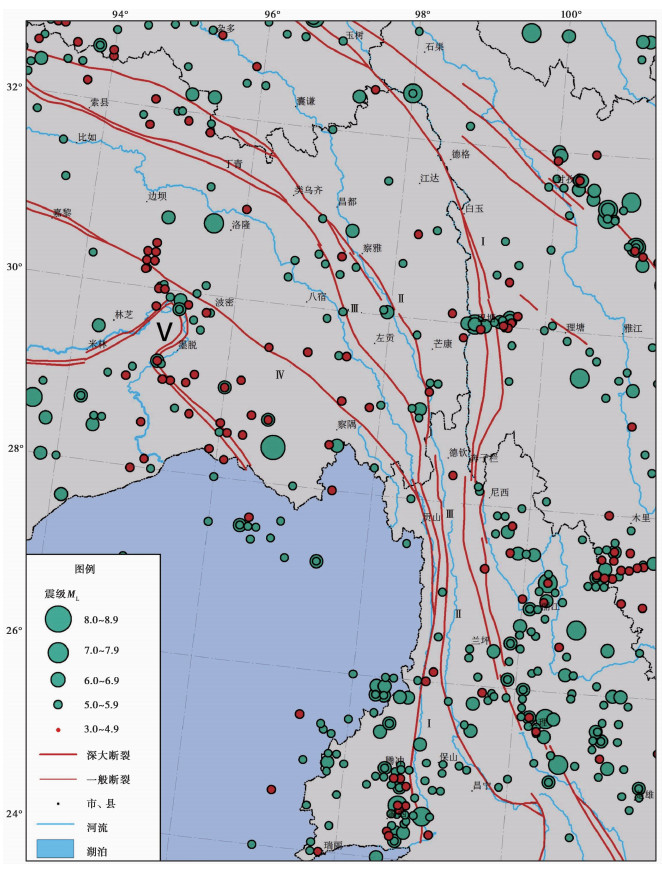This screenshot has height=869, width=662.
Task: Click the 兰坪 city label
Action: [481, 640]
